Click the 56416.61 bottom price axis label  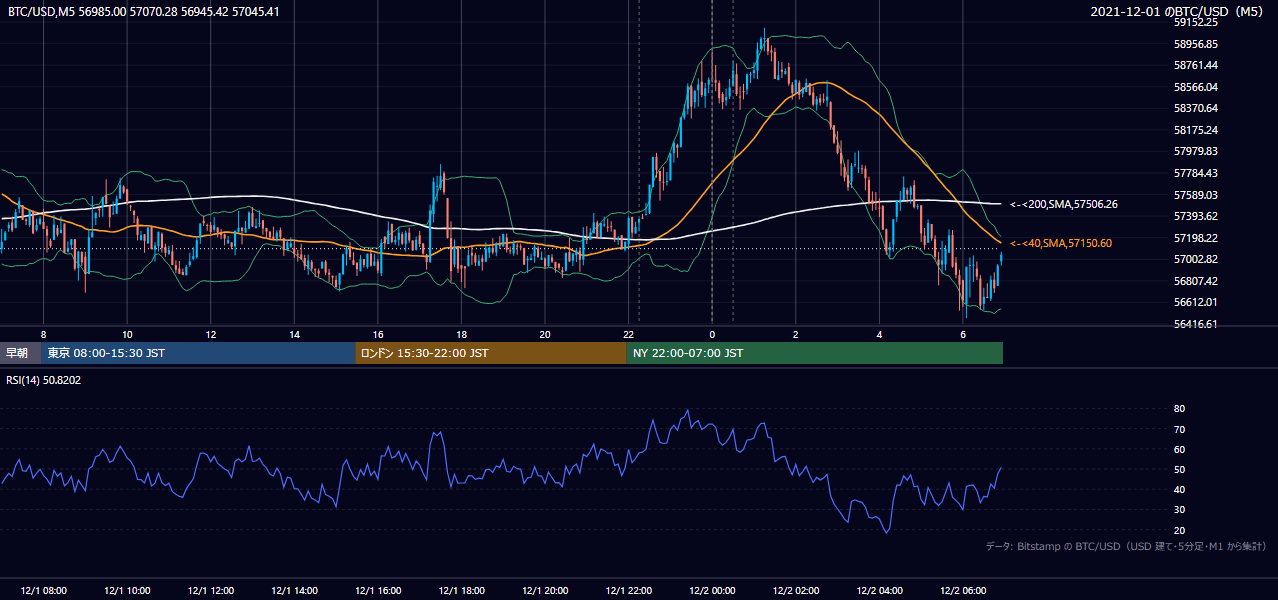coord(1195,324)
